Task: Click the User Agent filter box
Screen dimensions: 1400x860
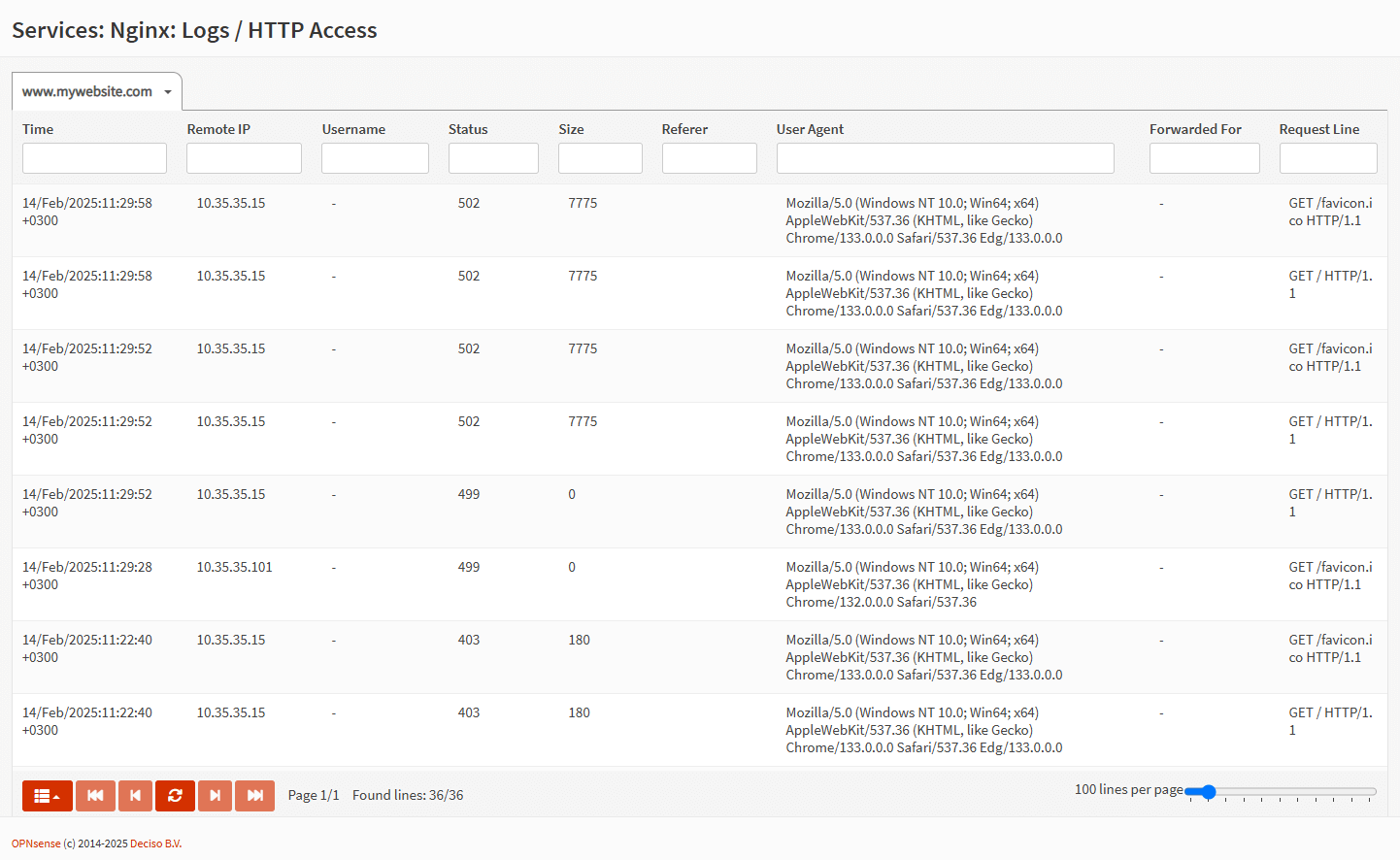Action: point(945,157)
